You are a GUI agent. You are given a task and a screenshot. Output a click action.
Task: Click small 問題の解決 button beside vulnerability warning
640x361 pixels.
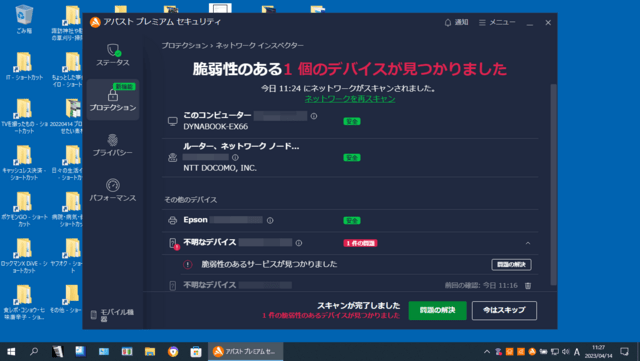coord(511,265)
